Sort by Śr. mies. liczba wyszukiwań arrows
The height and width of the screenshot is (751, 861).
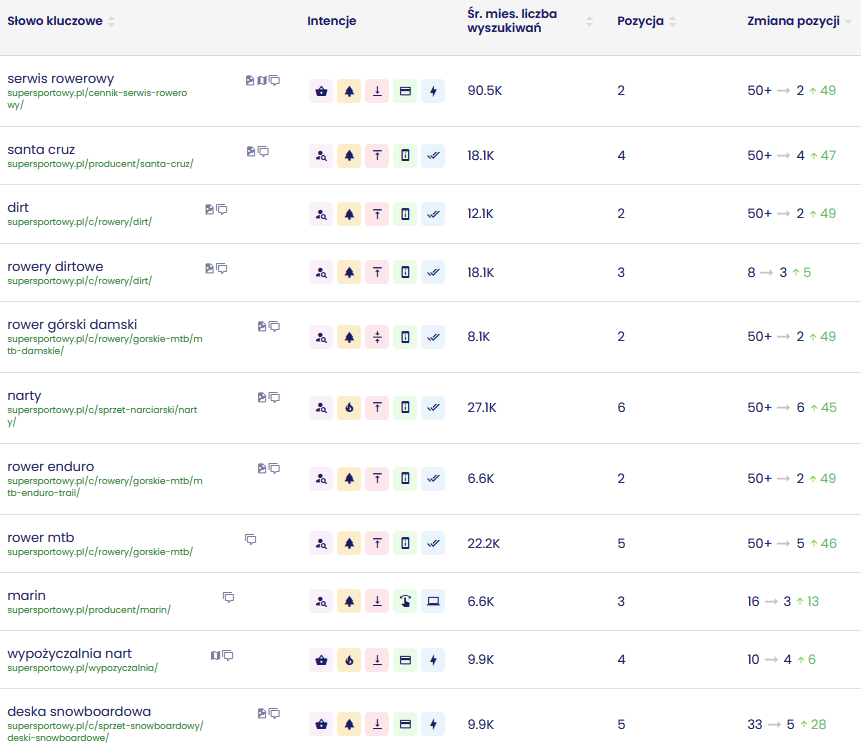[590, 22]
